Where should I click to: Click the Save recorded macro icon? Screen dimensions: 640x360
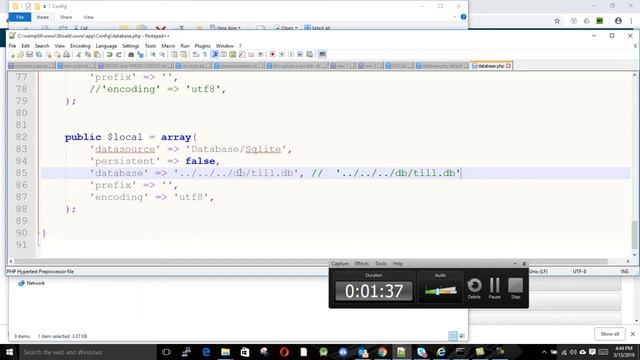310,55
